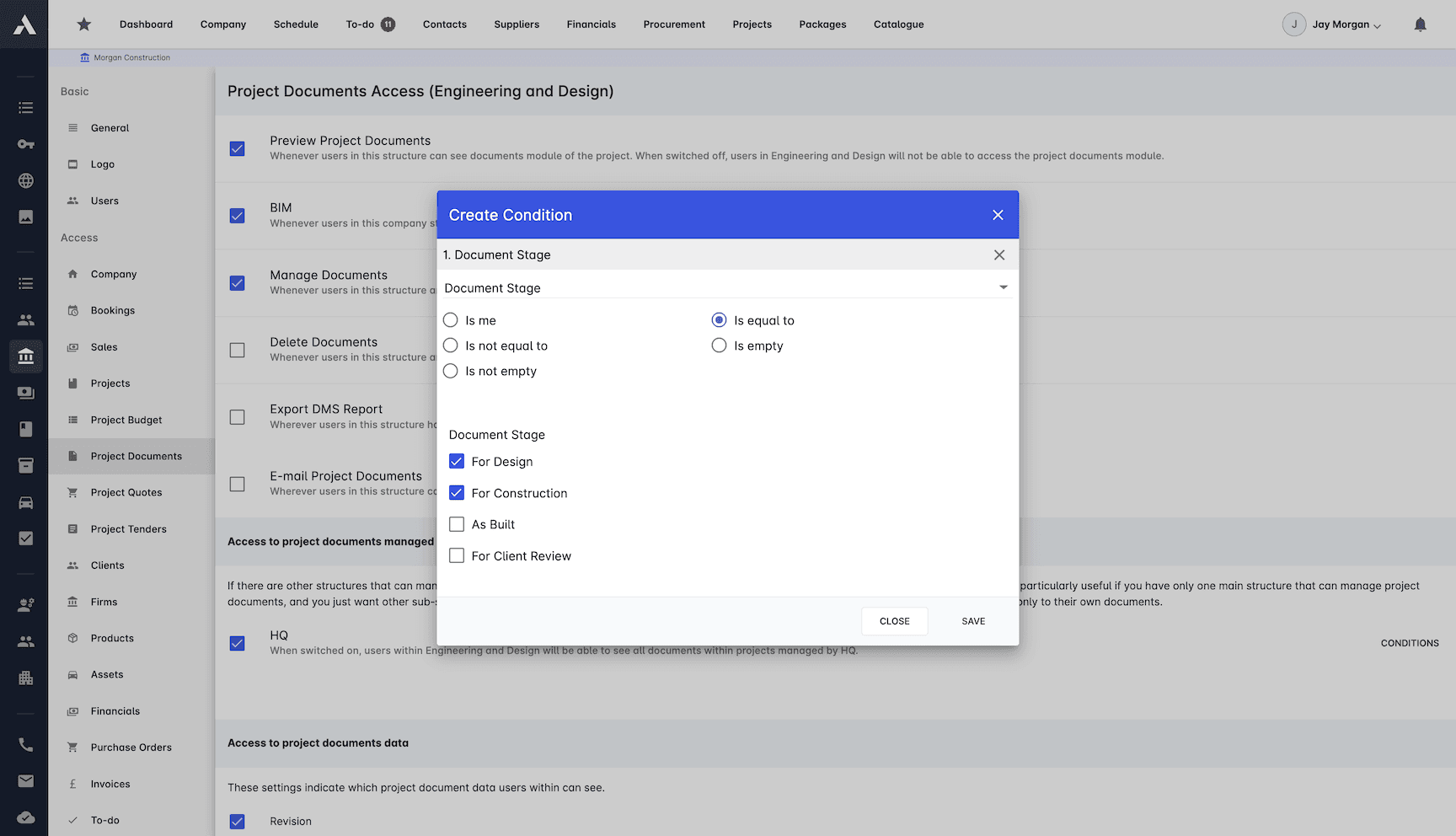Click the bank/company structure icon in the rail
This screenshot has height=836, width=1456.
(25, 356)
